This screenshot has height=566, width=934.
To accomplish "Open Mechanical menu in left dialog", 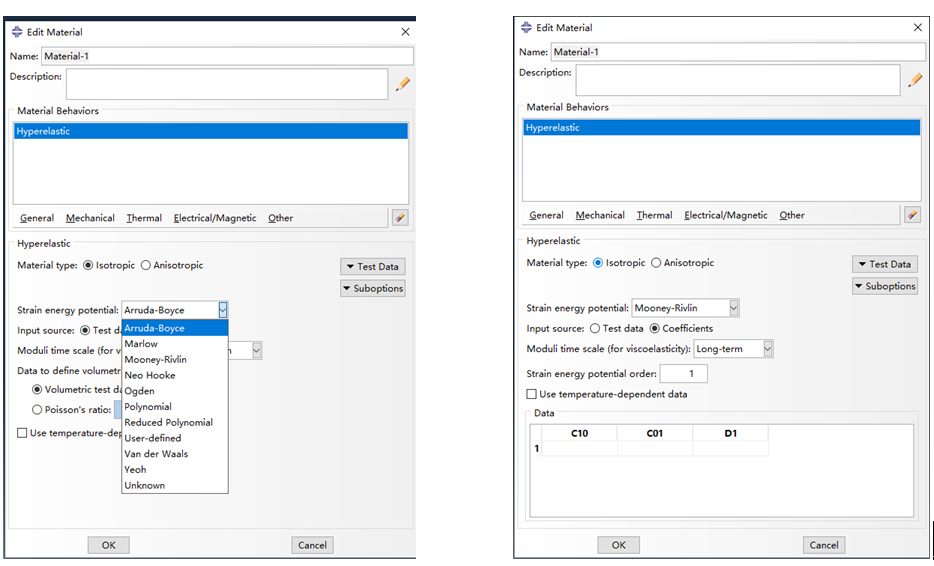I will [90, 218].
